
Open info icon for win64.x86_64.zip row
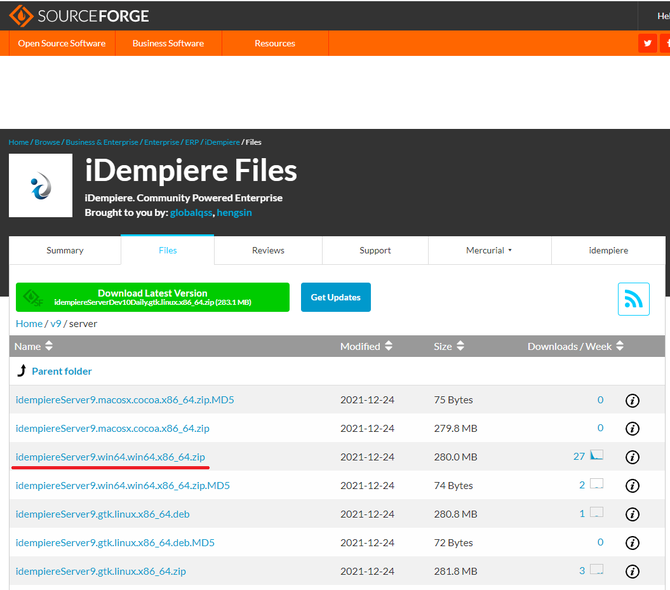(632, 457)
